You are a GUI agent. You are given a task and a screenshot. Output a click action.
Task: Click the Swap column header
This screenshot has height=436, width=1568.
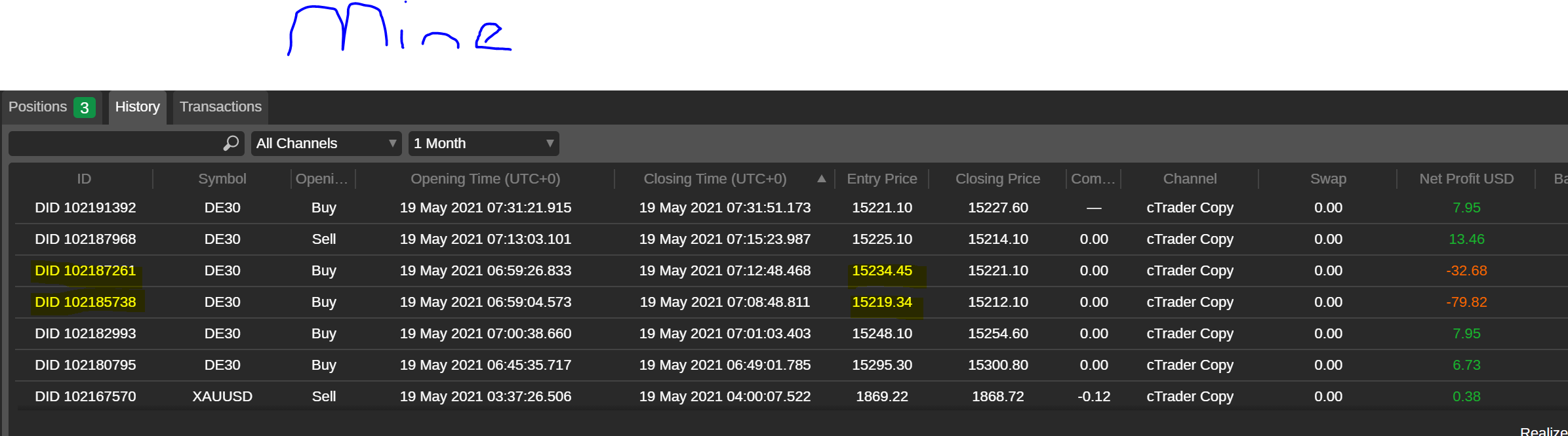pyautogui.click(x=1328, y=178)
